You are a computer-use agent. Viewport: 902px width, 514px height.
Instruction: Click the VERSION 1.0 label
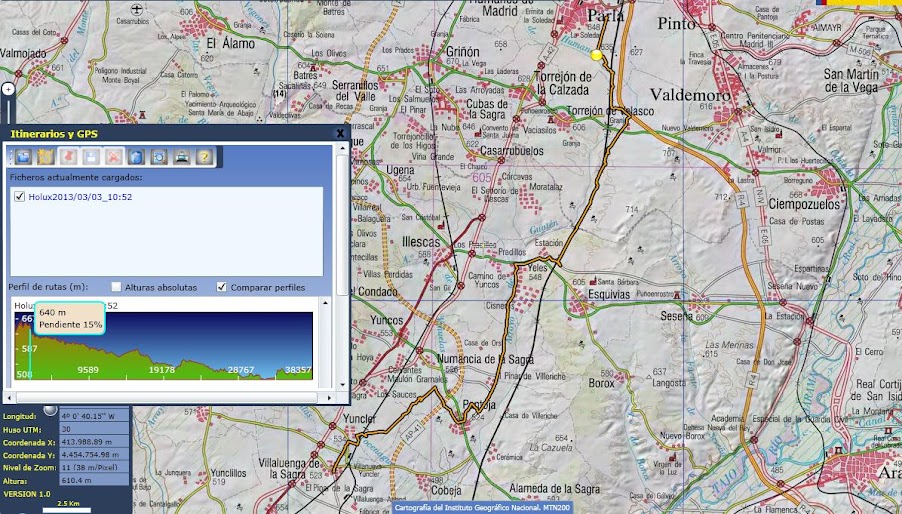pos(27,494)
